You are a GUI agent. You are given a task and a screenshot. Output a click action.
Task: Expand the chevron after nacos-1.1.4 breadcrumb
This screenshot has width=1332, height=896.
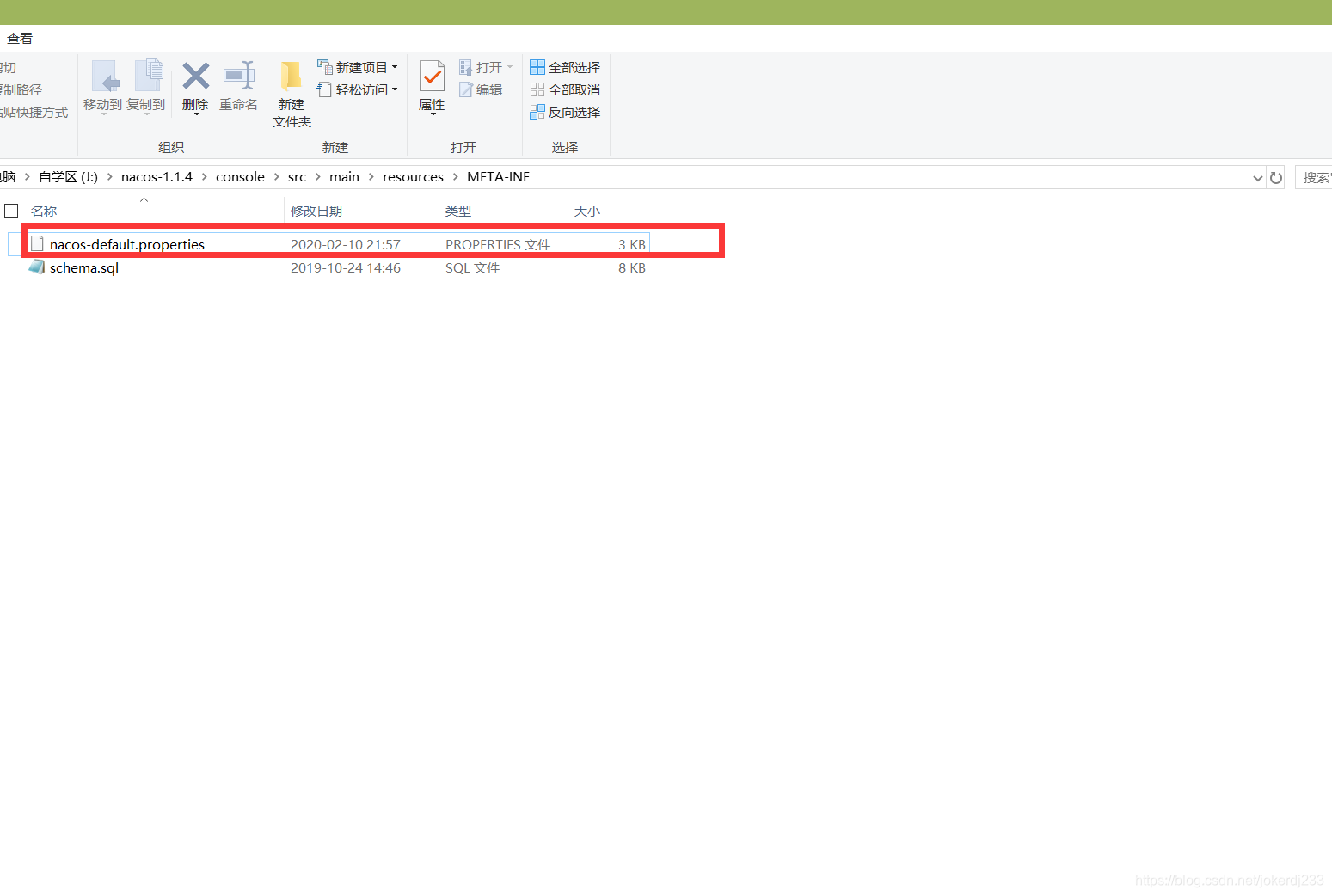(204, 176)
